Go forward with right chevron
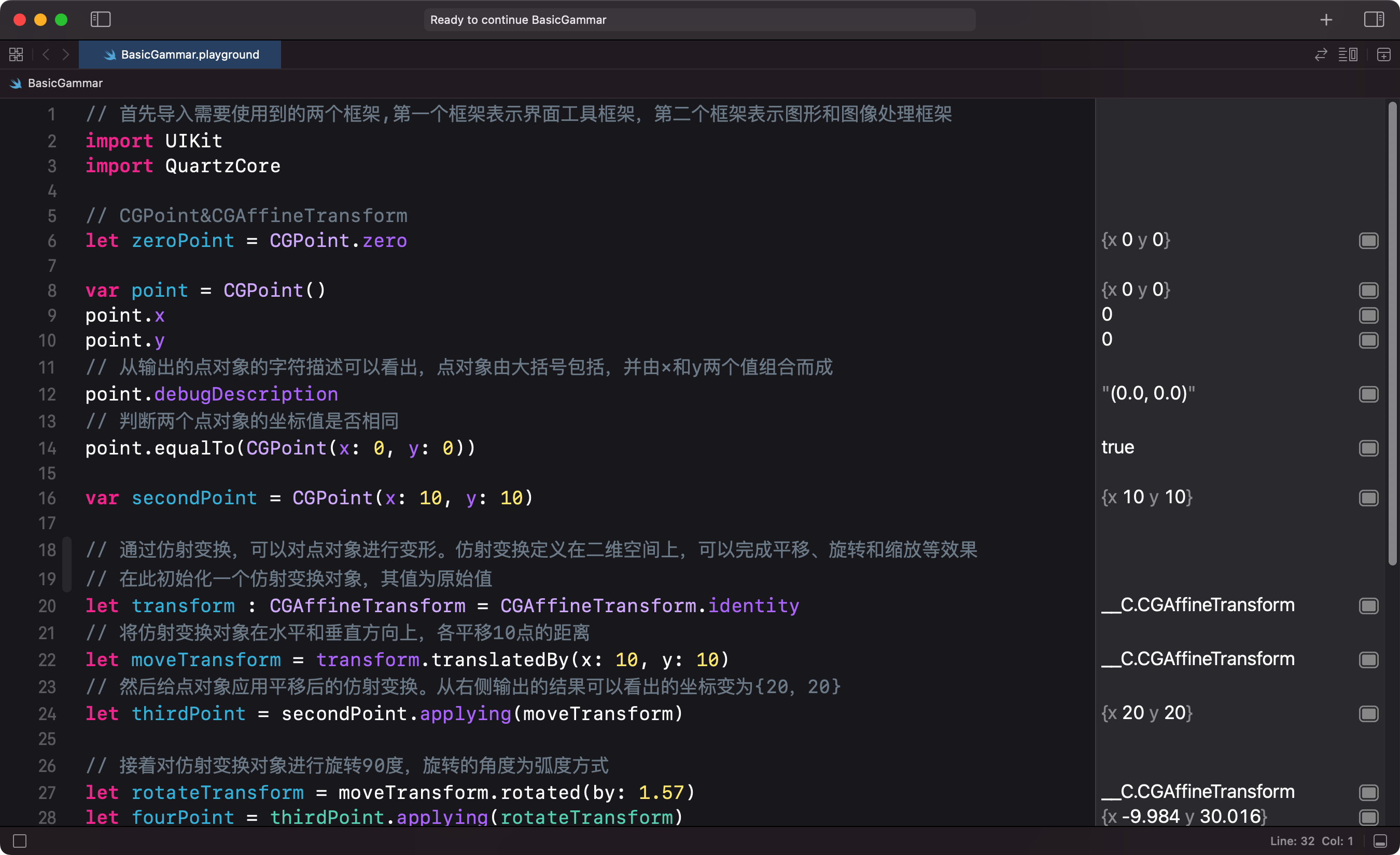 coord(66,54)
